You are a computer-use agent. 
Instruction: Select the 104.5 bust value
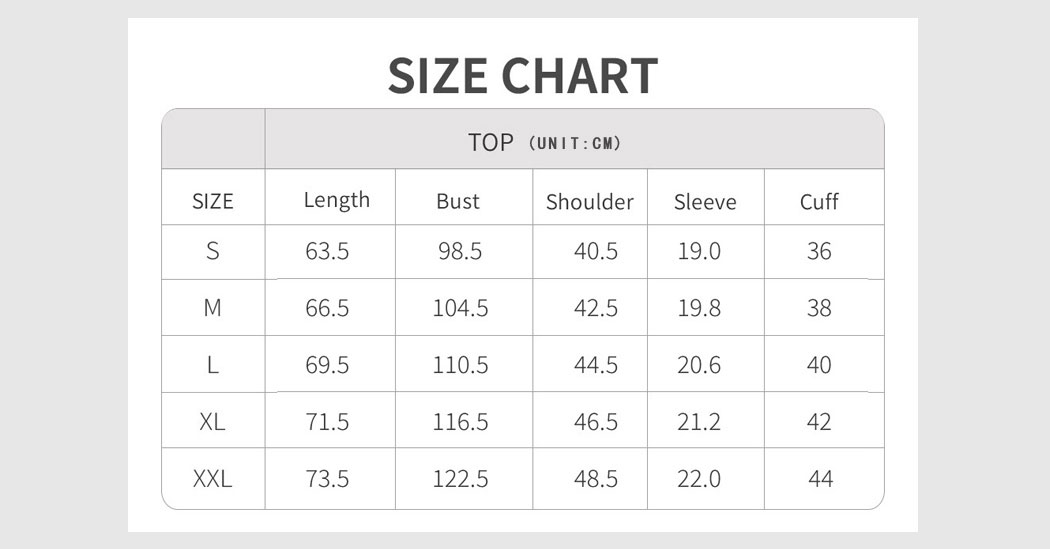461,308
